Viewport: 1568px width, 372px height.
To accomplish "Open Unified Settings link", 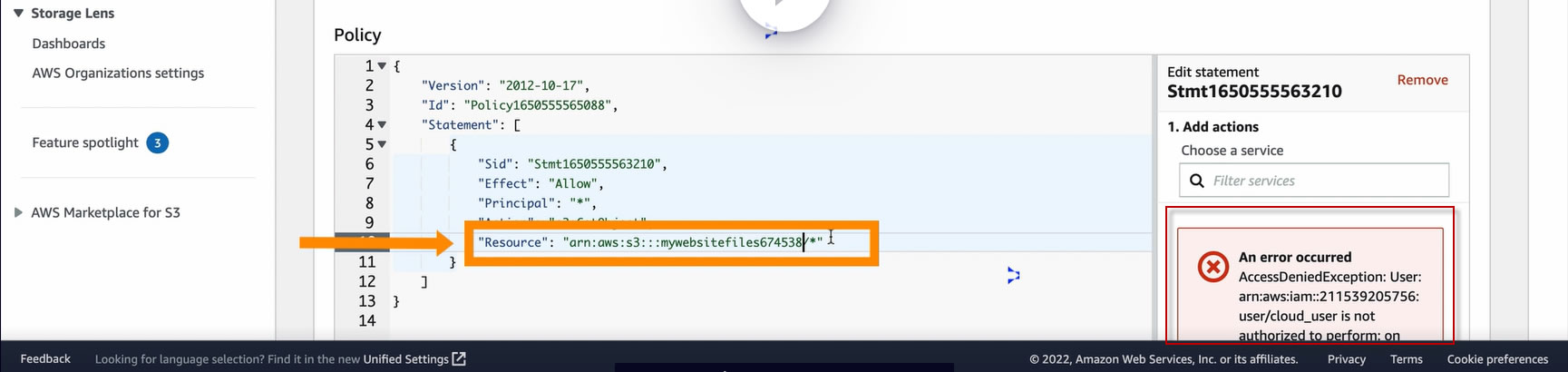I will pos(405,359).
